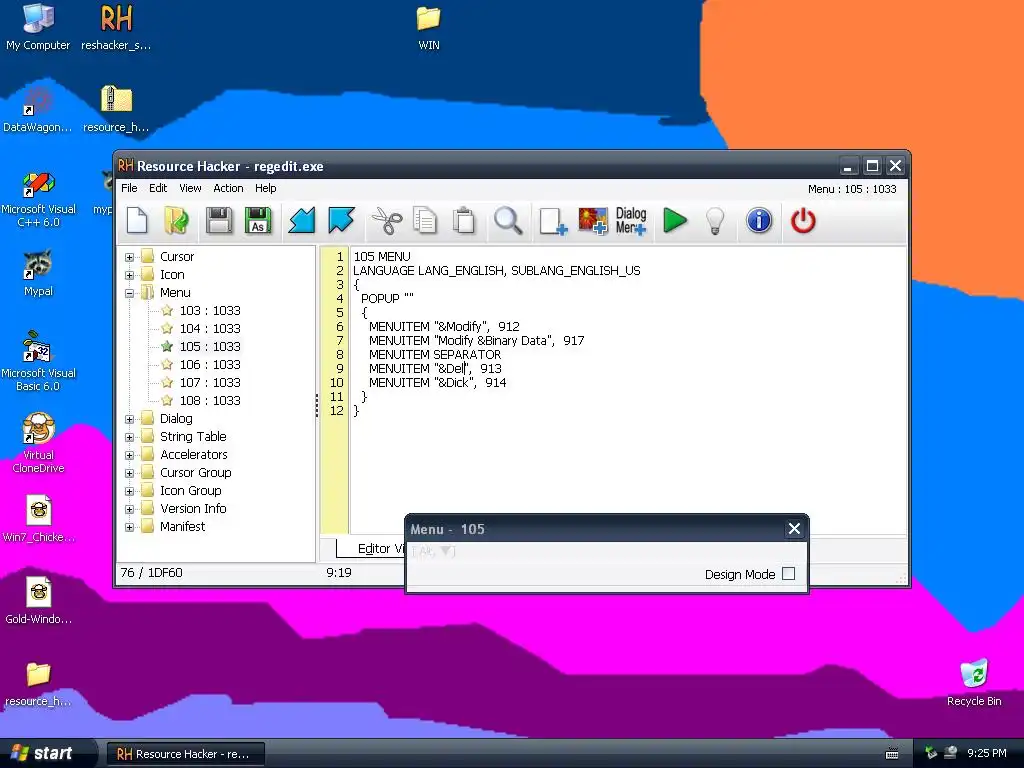Copy using the two-pages icon

coord(425,221)
